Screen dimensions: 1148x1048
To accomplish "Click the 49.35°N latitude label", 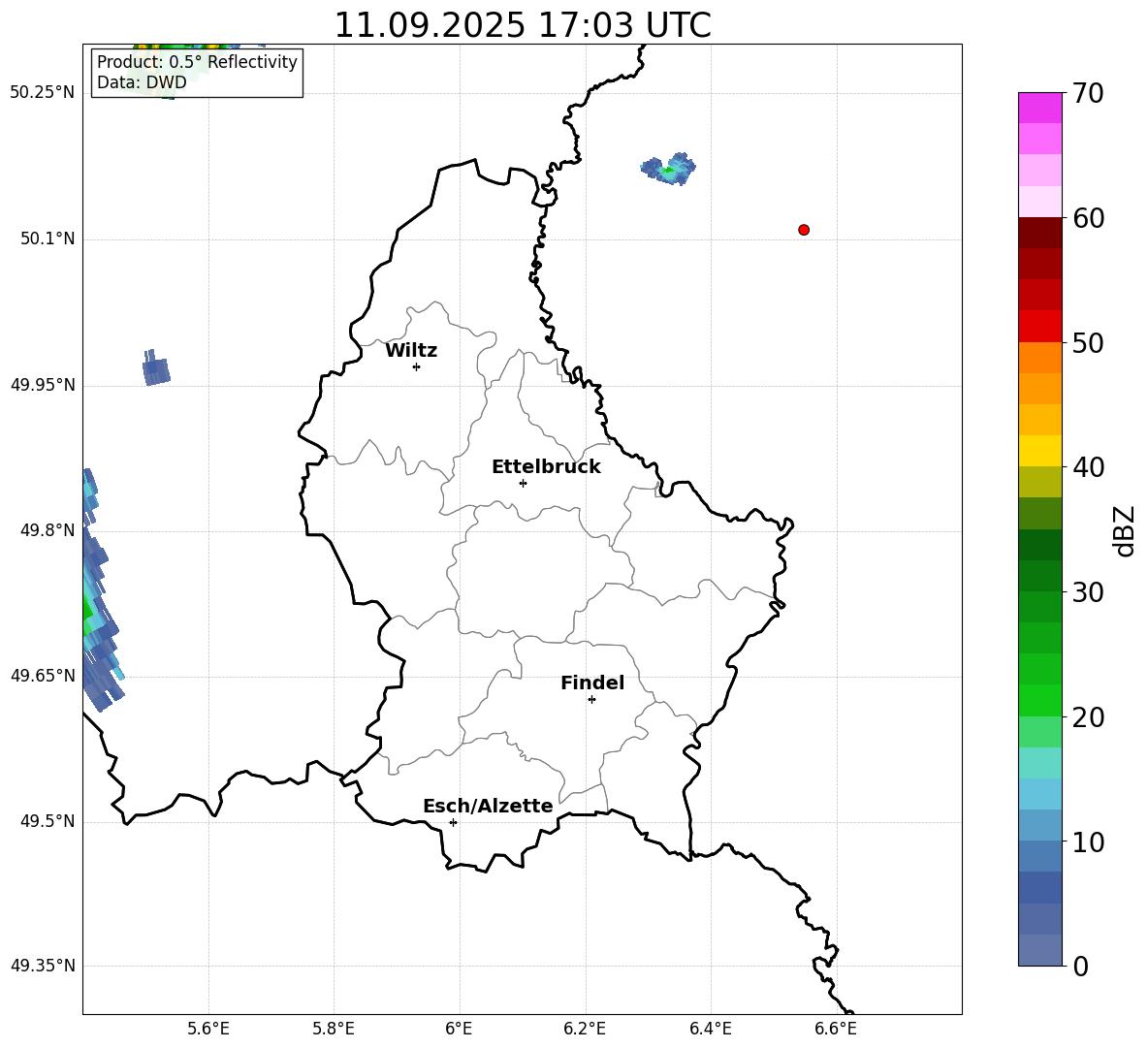I will point(43,966).
